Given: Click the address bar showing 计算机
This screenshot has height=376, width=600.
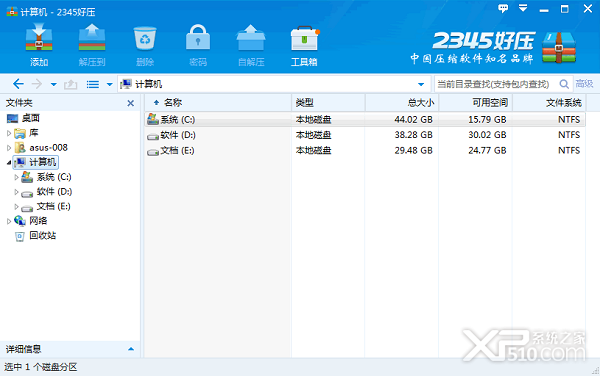Looking at the screenshot, I should tap(274, 84).
